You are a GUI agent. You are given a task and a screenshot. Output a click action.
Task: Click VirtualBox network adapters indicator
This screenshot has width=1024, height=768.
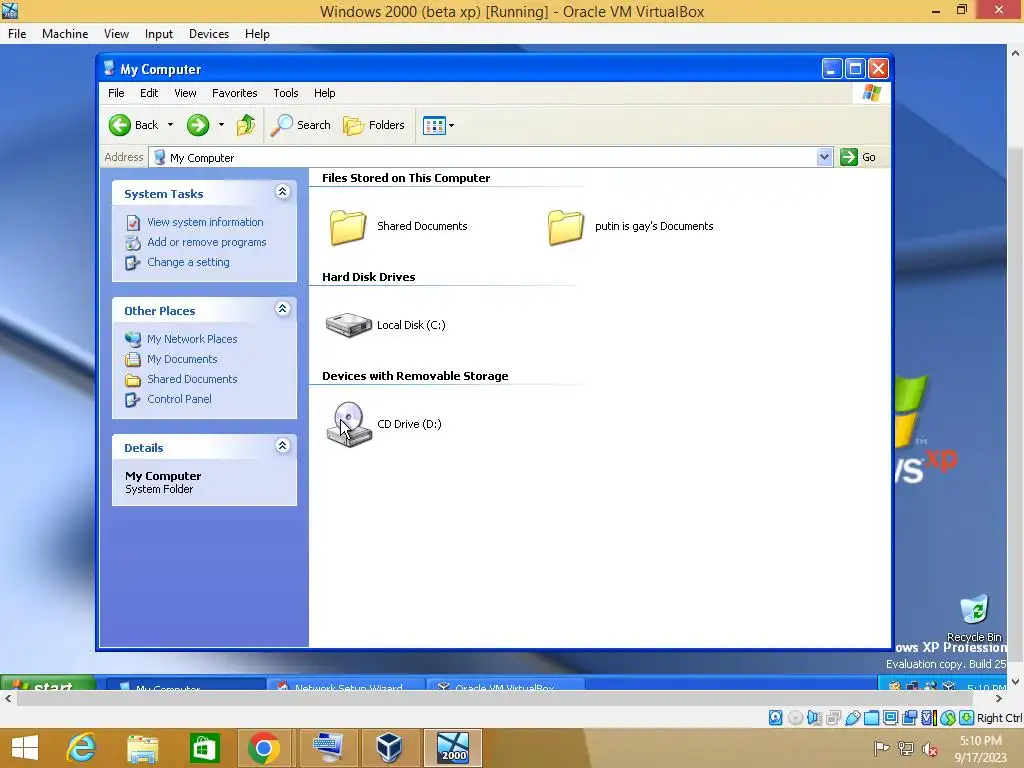(833, 718)
